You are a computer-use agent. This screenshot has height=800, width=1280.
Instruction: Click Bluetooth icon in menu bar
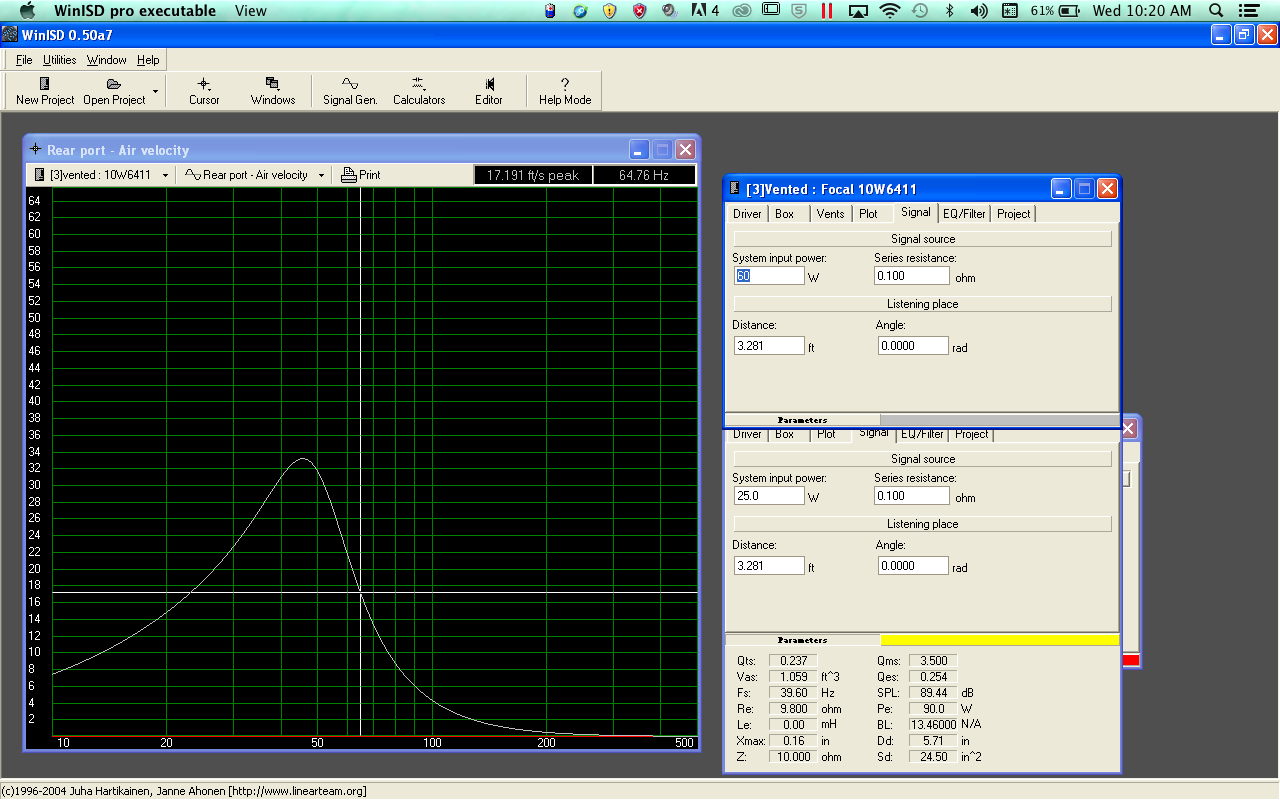click(949, 11)
